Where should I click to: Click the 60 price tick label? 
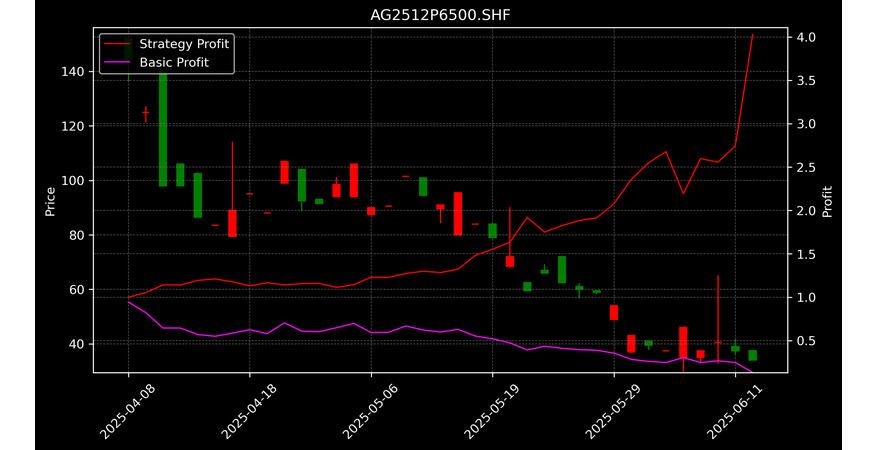(77, 289)
